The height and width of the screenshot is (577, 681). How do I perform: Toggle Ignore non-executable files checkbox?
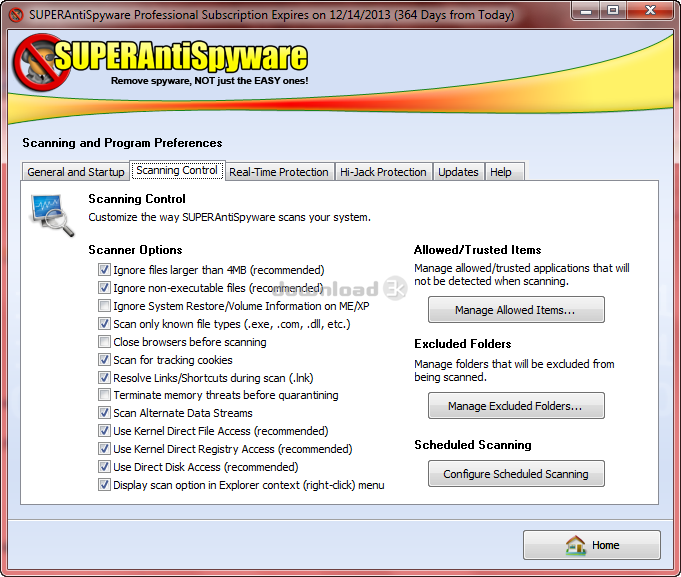104,288
